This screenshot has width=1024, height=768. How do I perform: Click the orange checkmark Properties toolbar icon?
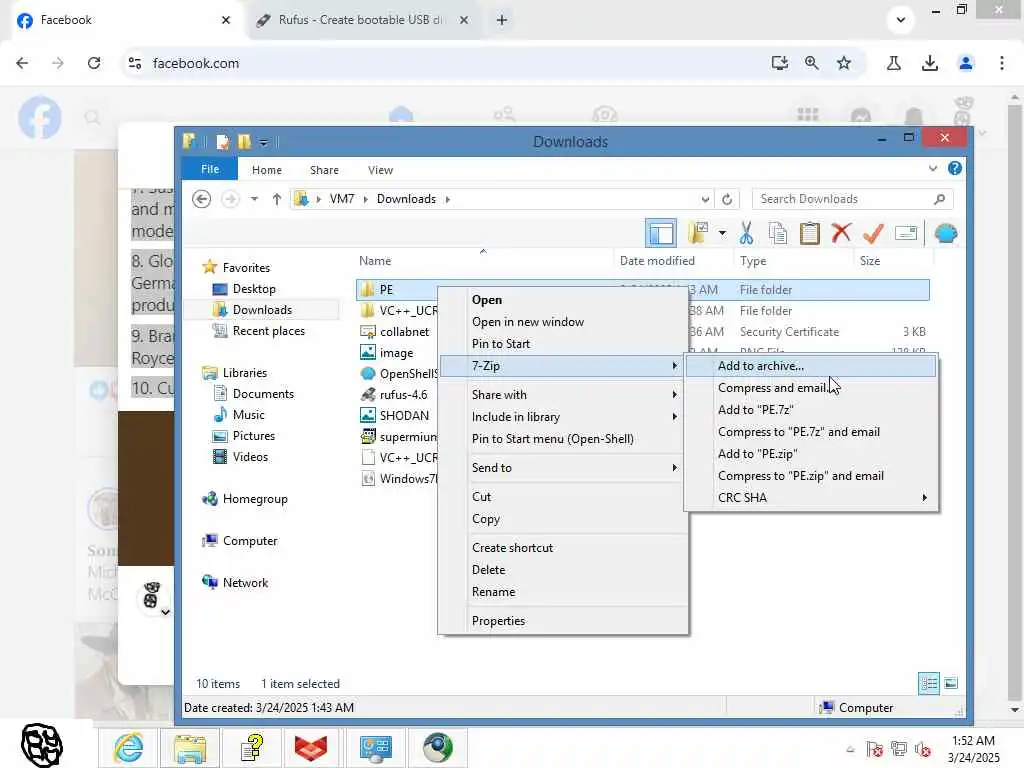(x=873, y=233)
